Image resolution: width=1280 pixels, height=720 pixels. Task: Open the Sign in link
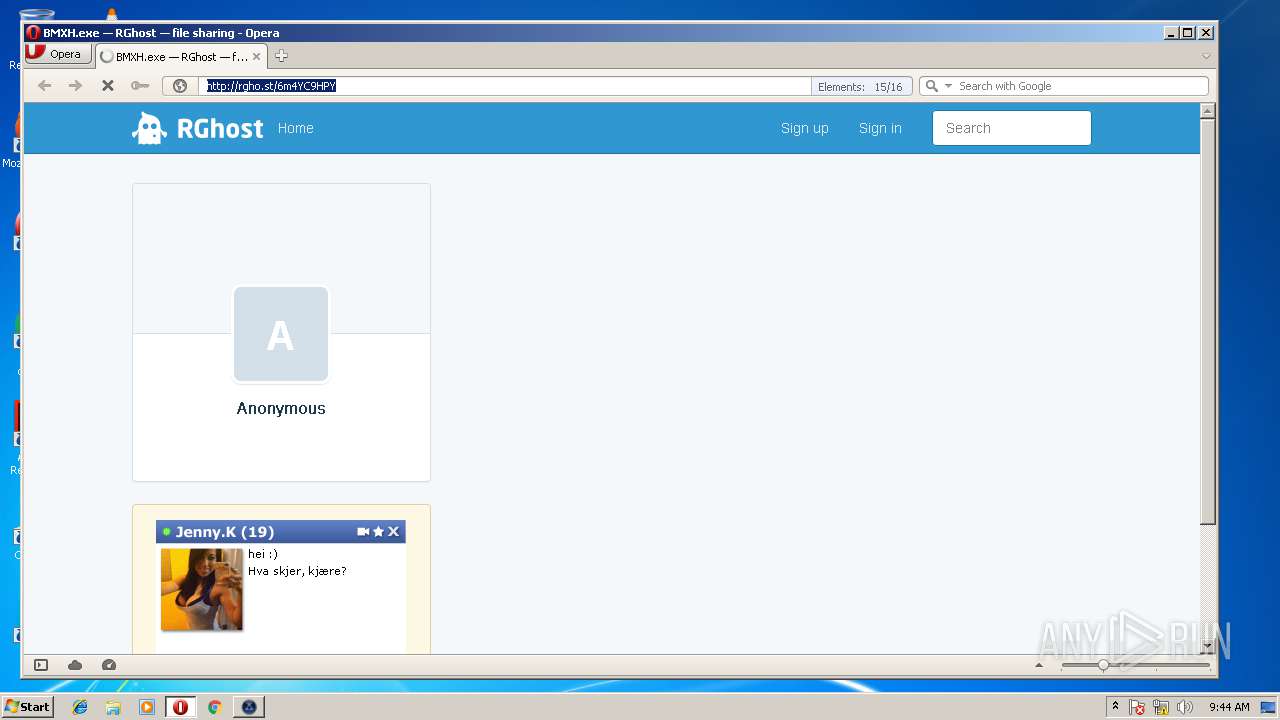click(880, 128)
